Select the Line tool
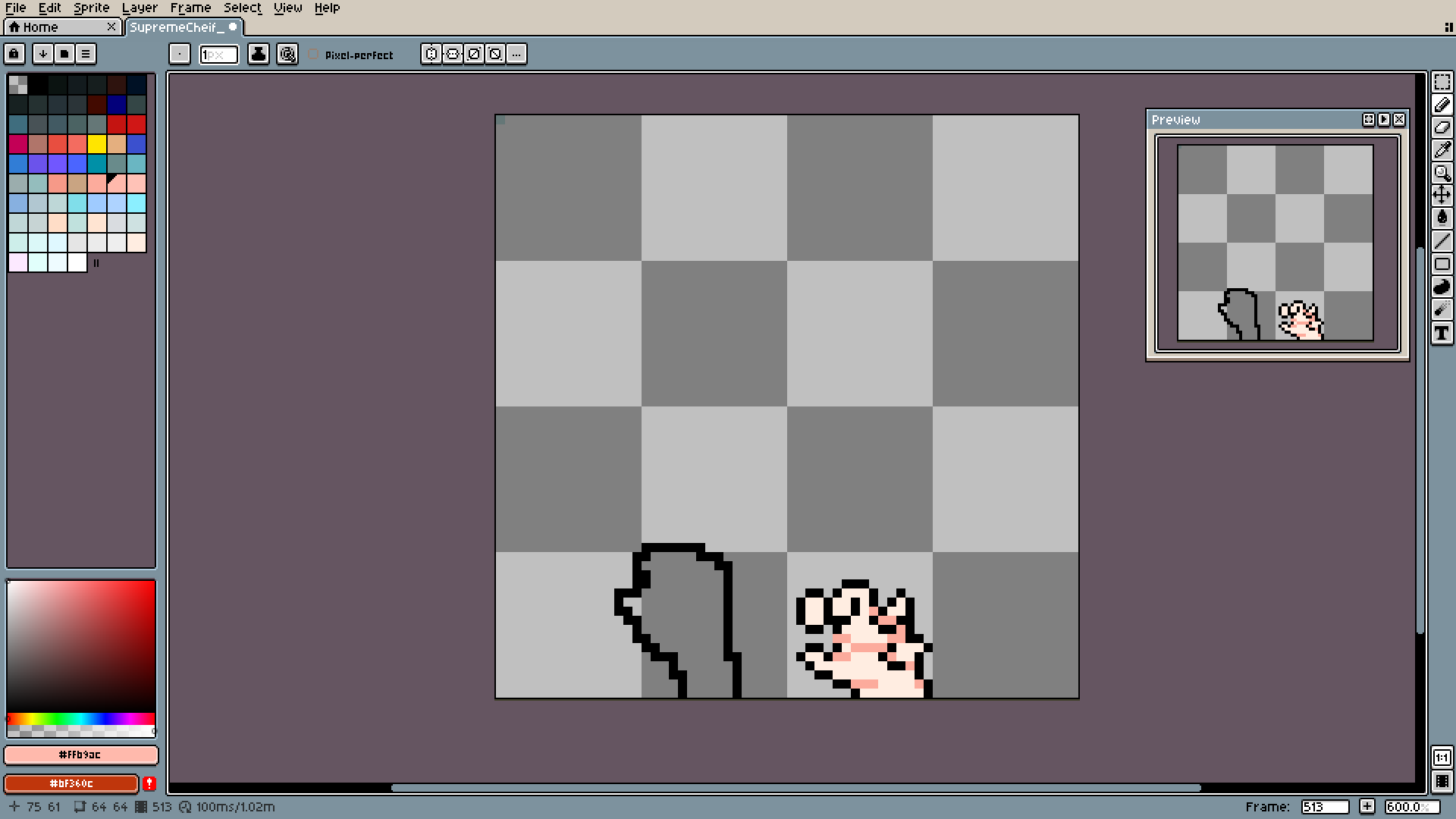 pyautogui.click(x=1442, y=241)
